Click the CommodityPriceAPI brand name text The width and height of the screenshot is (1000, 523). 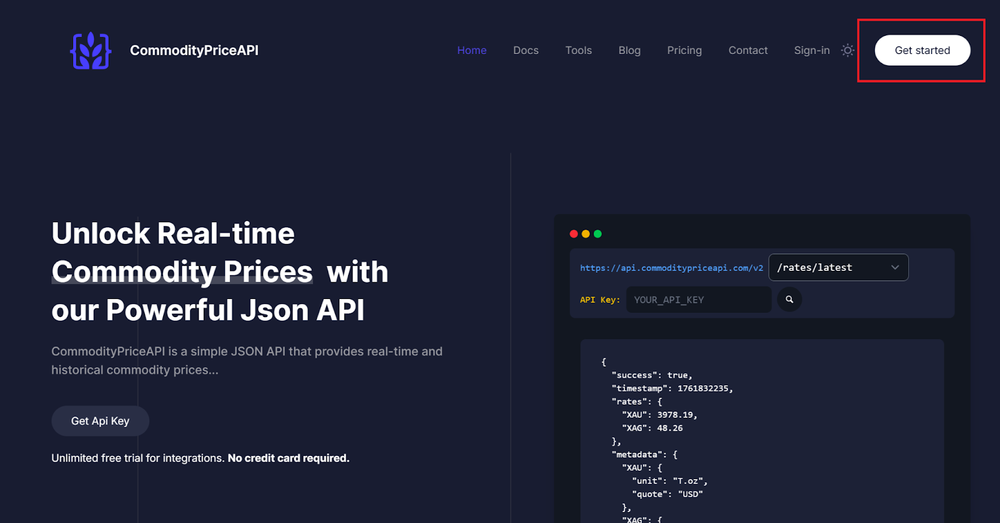(x=194, y=50)
